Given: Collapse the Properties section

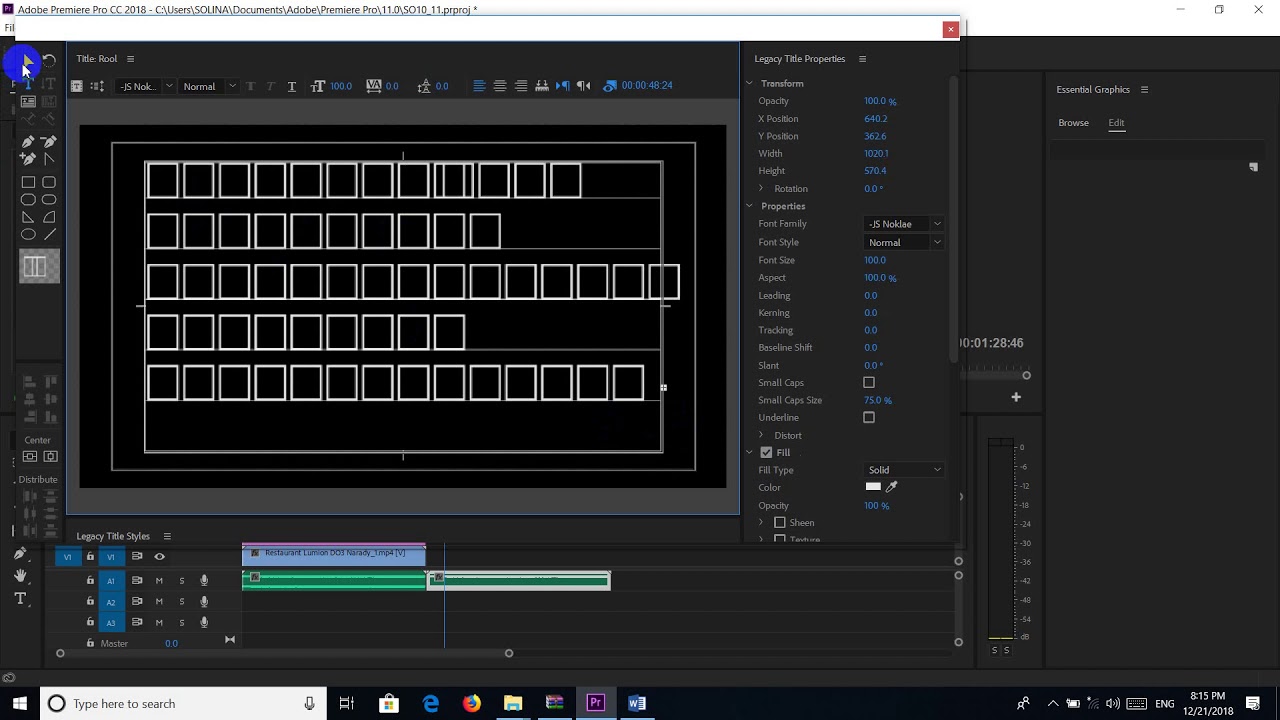Looking at the screenshot, I should 749,206.
